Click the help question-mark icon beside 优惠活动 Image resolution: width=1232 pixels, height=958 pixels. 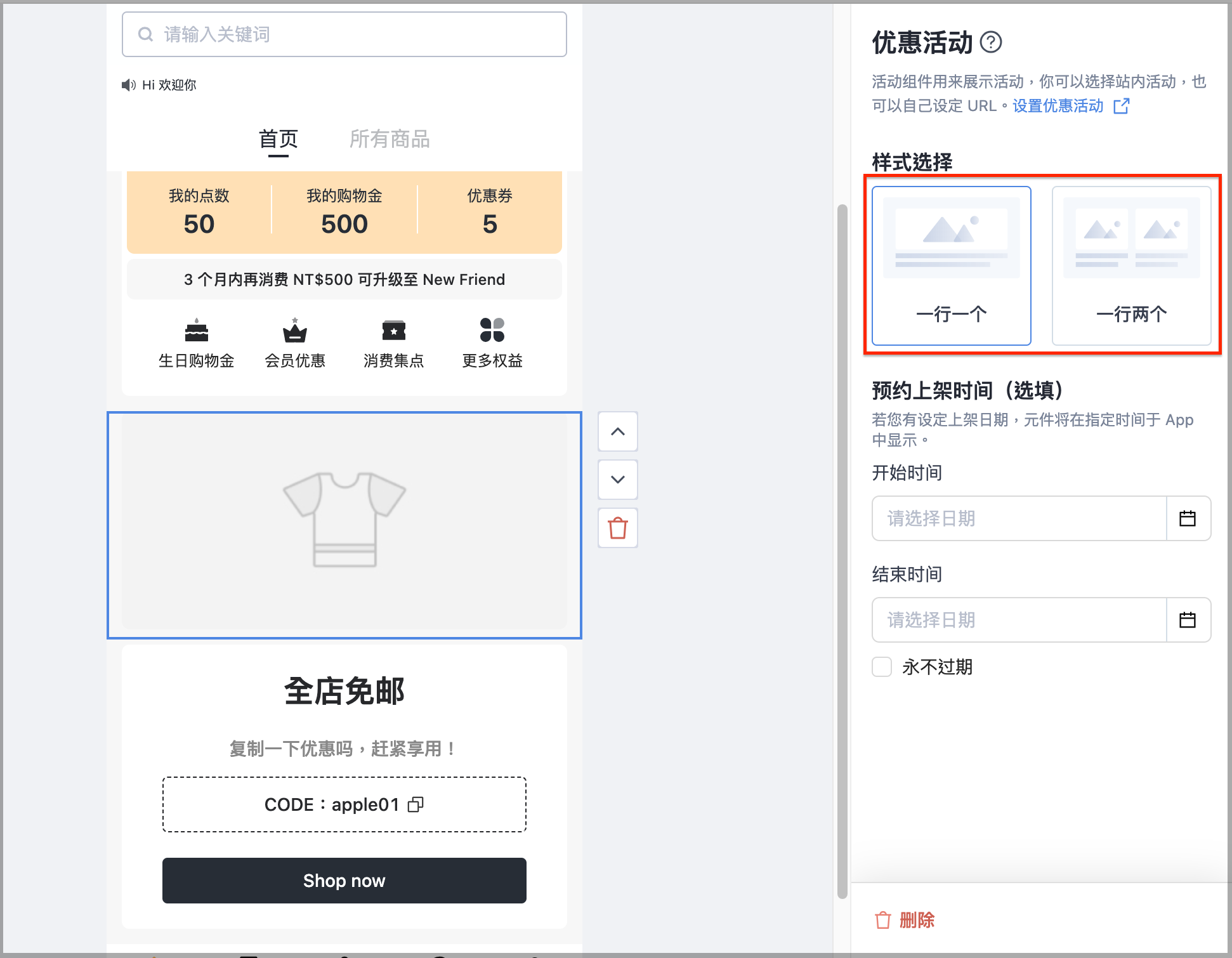pos(990,43)
